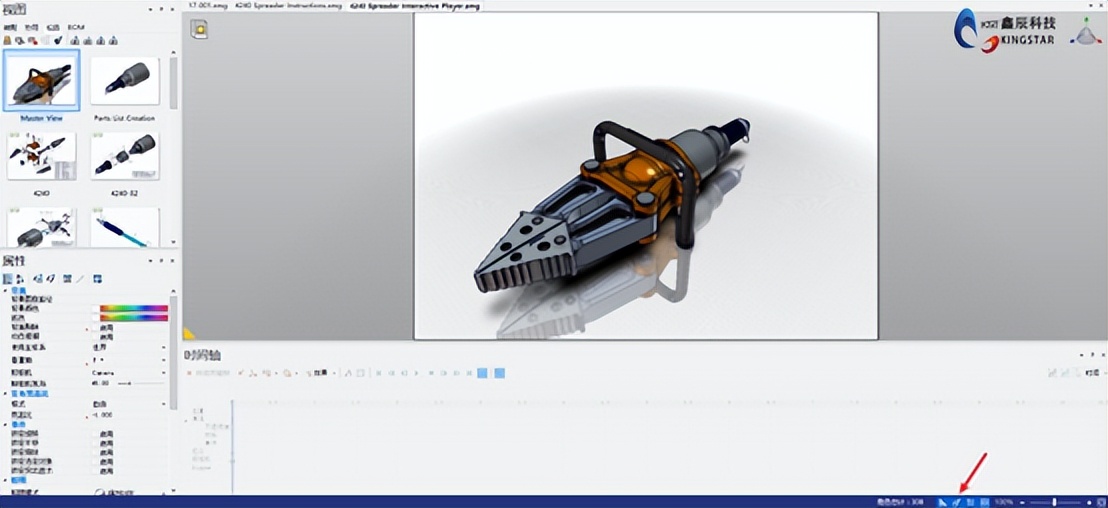Click the status bar zoom slider
The width and height of the screenshot is (1108, 508).
click(1054, 502)
